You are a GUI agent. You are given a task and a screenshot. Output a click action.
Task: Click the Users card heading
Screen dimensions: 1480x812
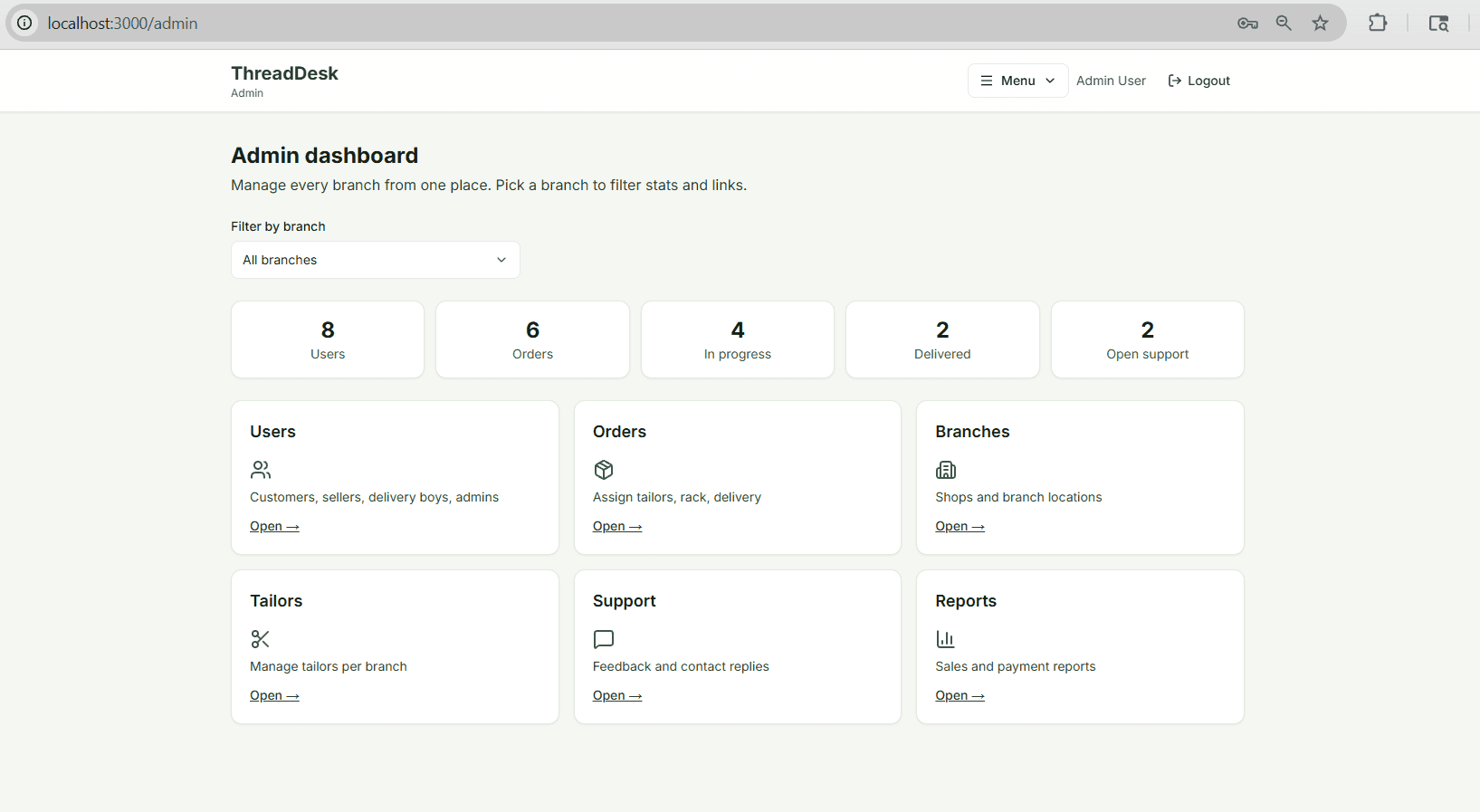(272, 432)
